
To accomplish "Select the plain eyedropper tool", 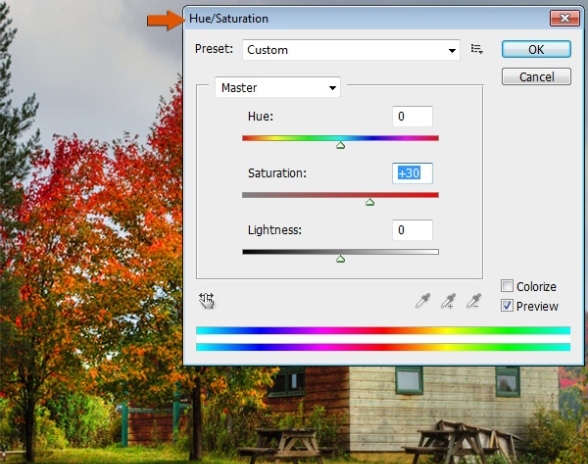I will (x=423, y=301).
